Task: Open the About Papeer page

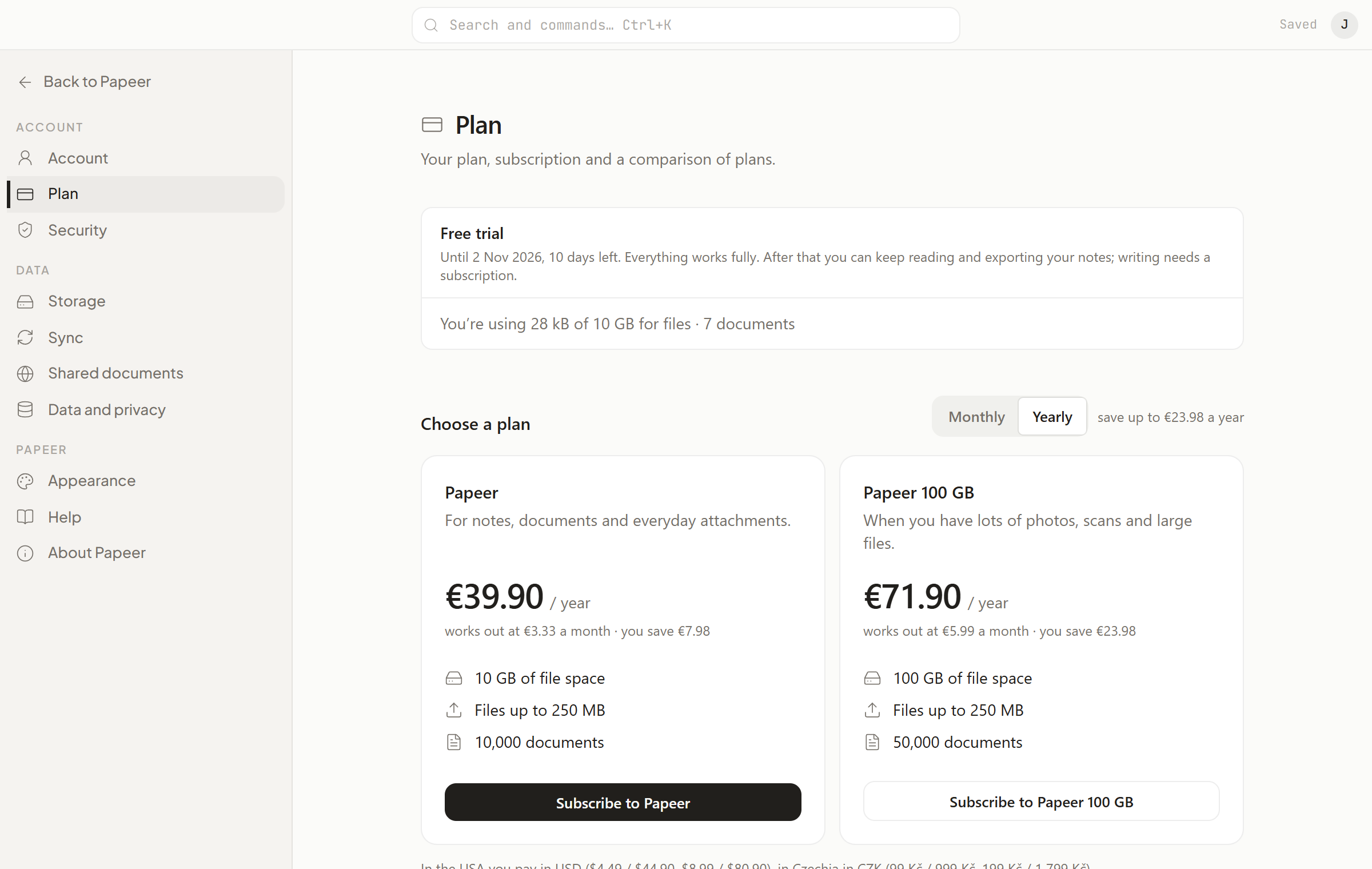Action: click(x=146, y=553)
